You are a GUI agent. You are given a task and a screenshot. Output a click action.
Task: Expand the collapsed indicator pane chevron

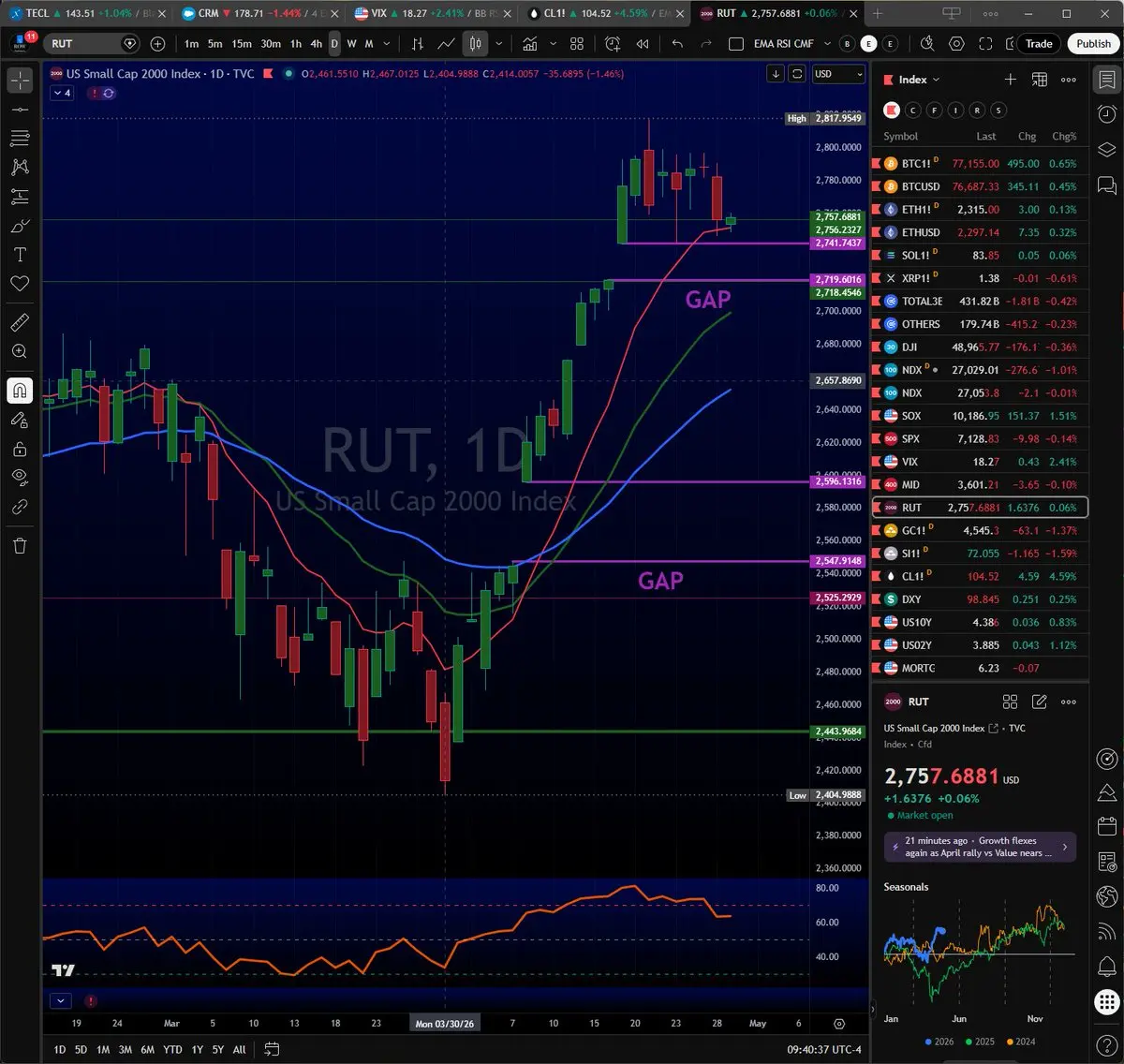tap(60, 1000)
